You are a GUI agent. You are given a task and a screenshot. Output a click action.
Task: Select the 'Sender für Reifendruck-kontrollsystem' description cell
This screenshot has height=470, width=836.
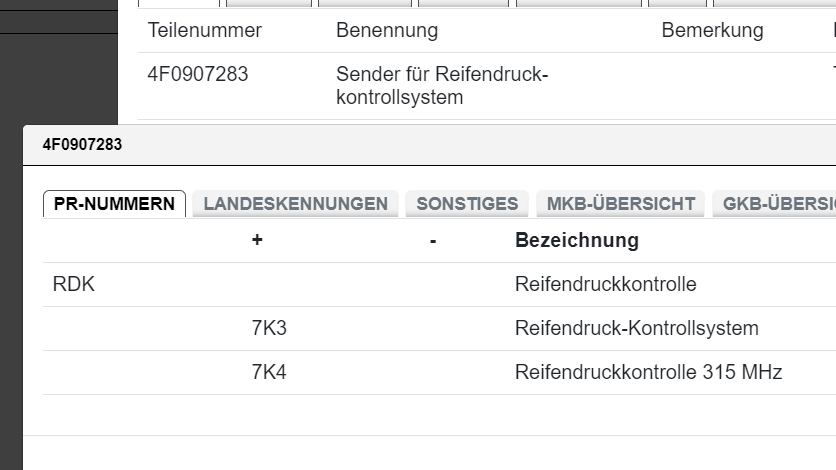click(x=442, y=86)
